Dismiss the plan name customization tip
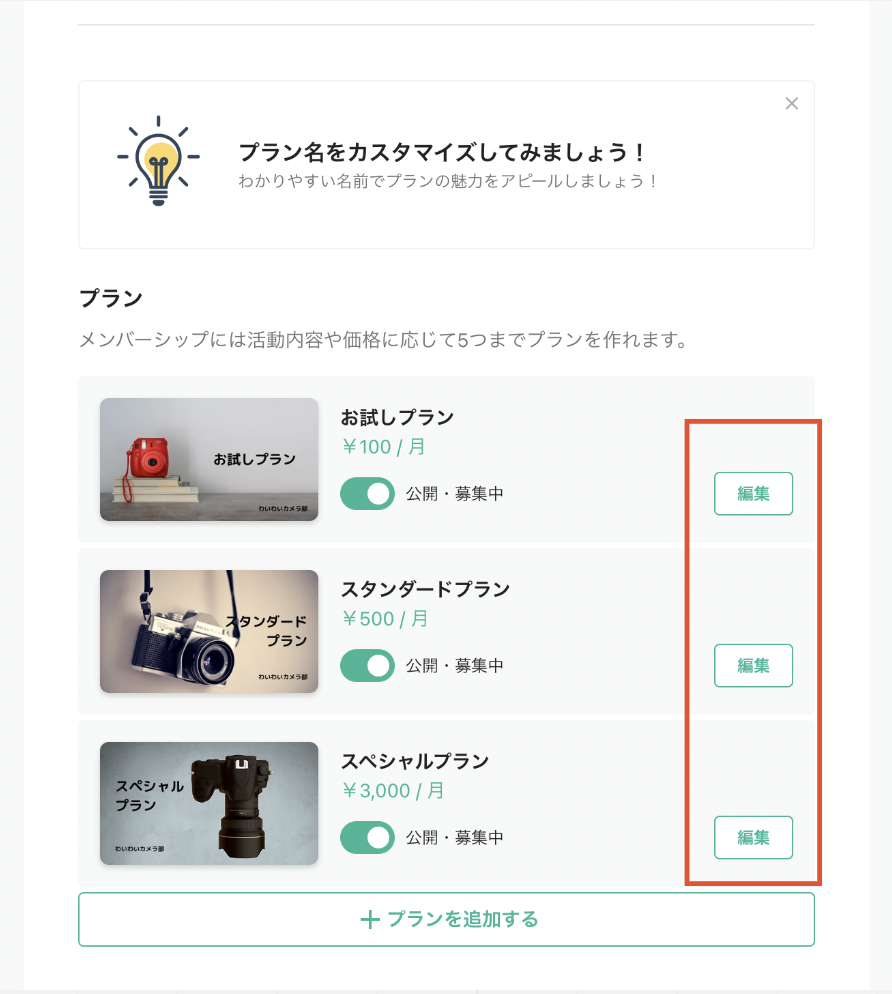Screen dimensions: 892x994 coord(792,104)
